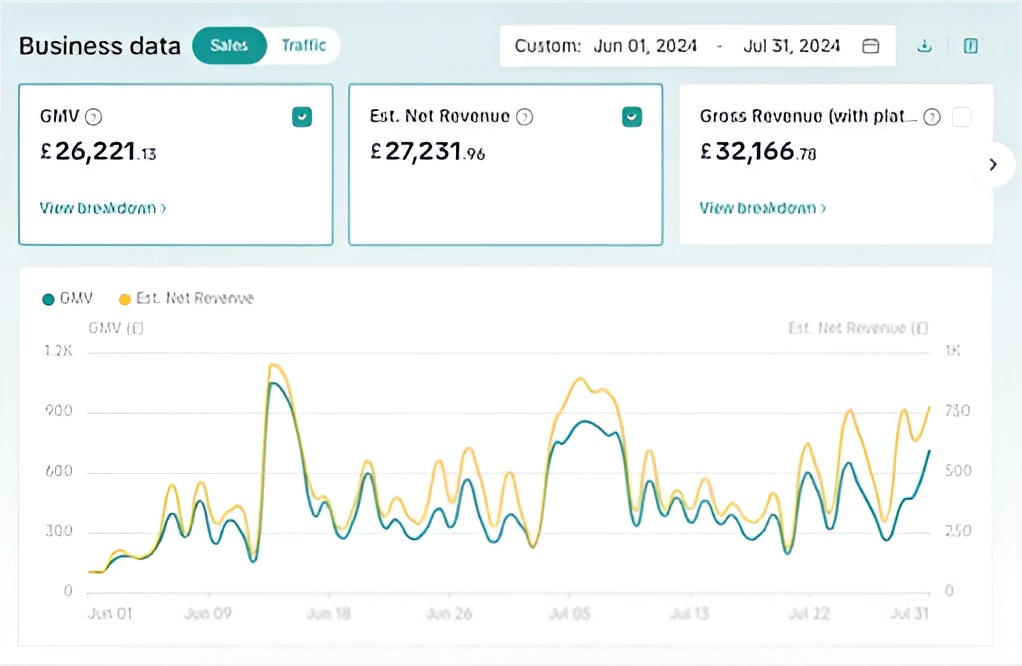Click the Jun 18 axis label
This screenshot has height=666, width=1022.
(328, 613)
